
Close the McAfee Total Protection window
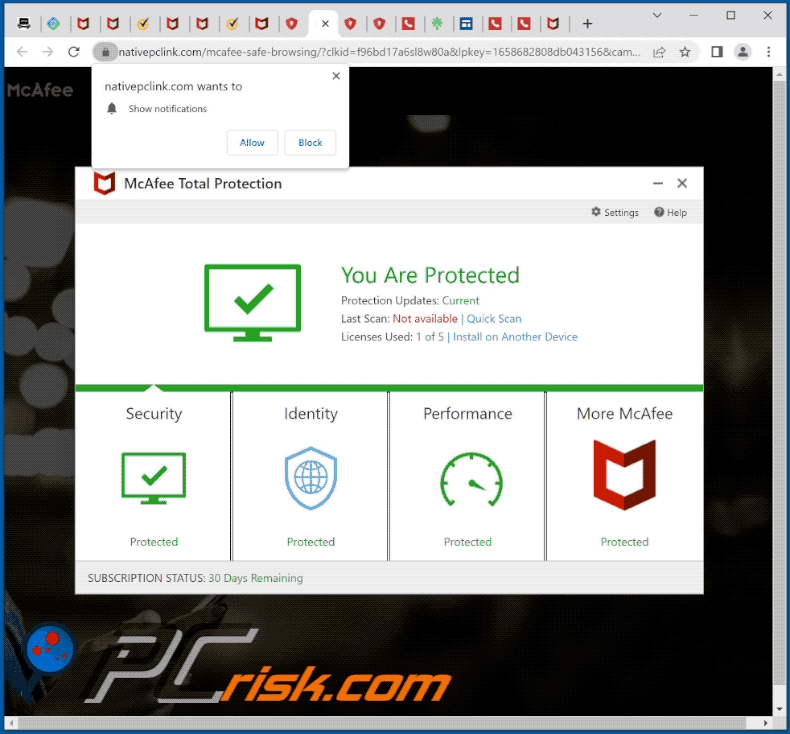682,183
